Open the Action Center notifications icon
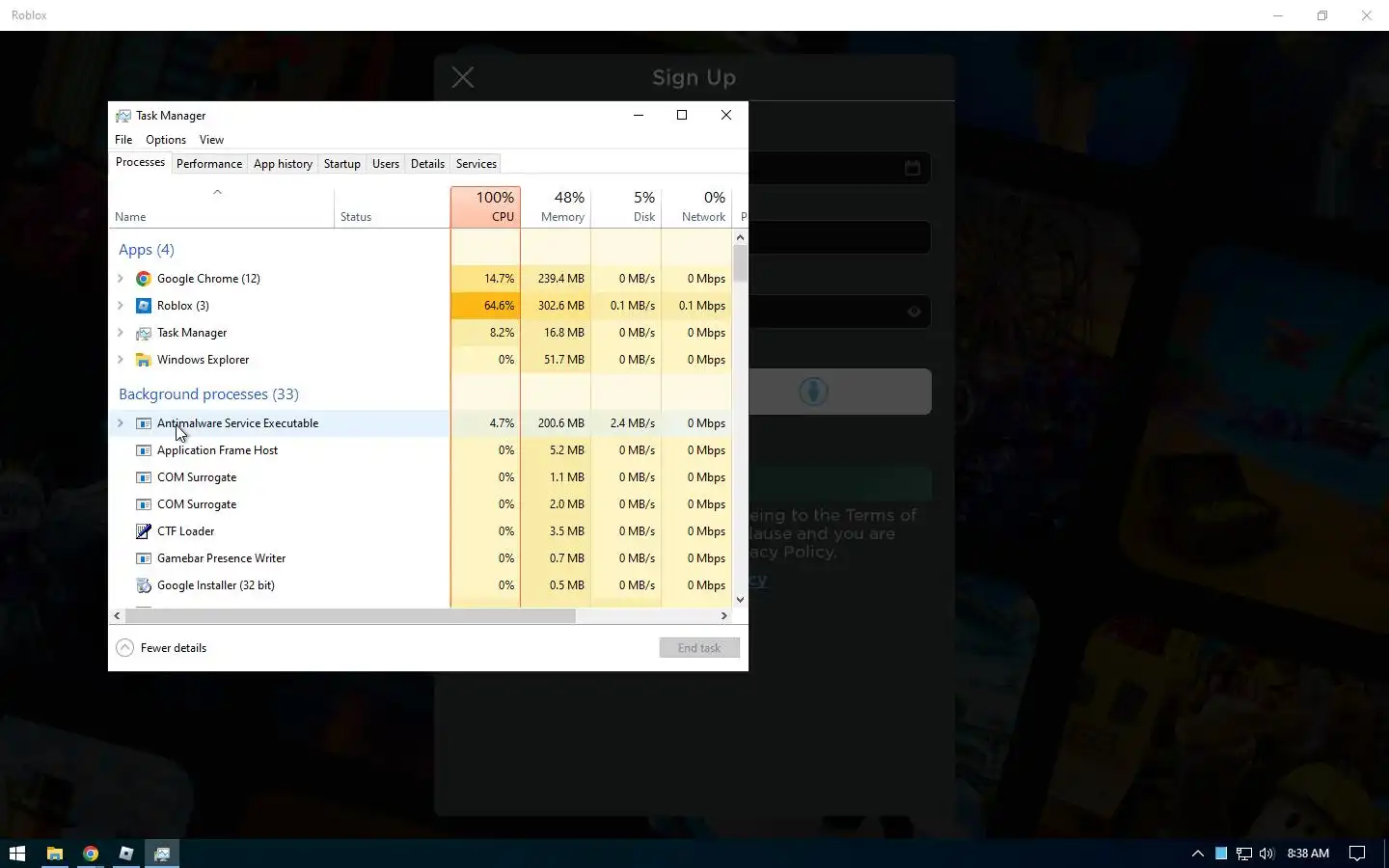 point(1357,854)
